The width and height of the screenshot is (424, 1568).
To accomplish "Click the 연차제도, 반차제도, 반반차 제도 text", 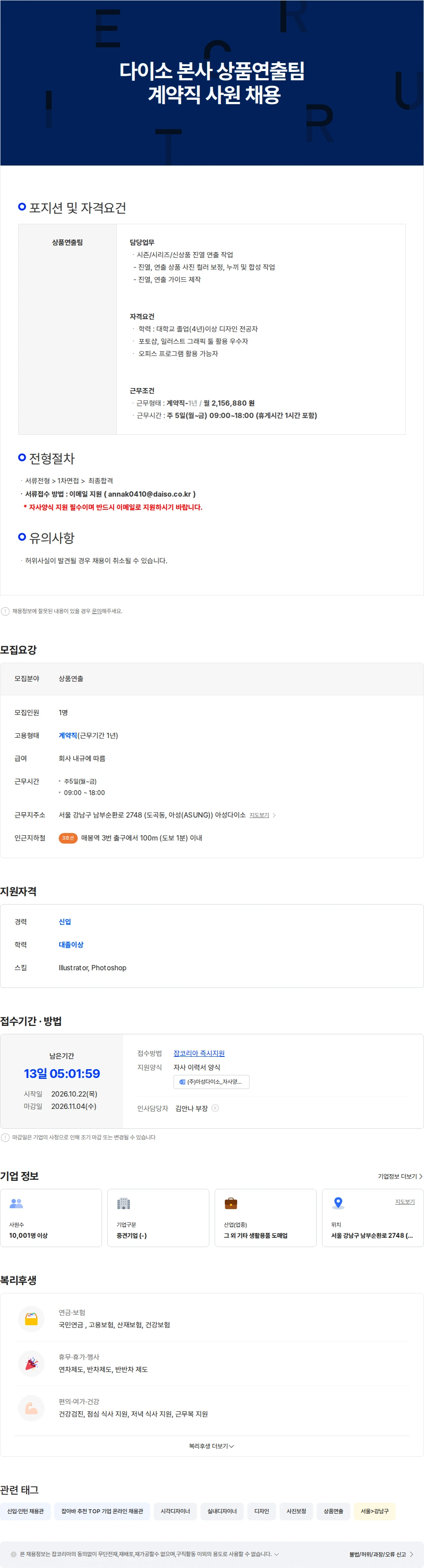I will click(103, 1369).
